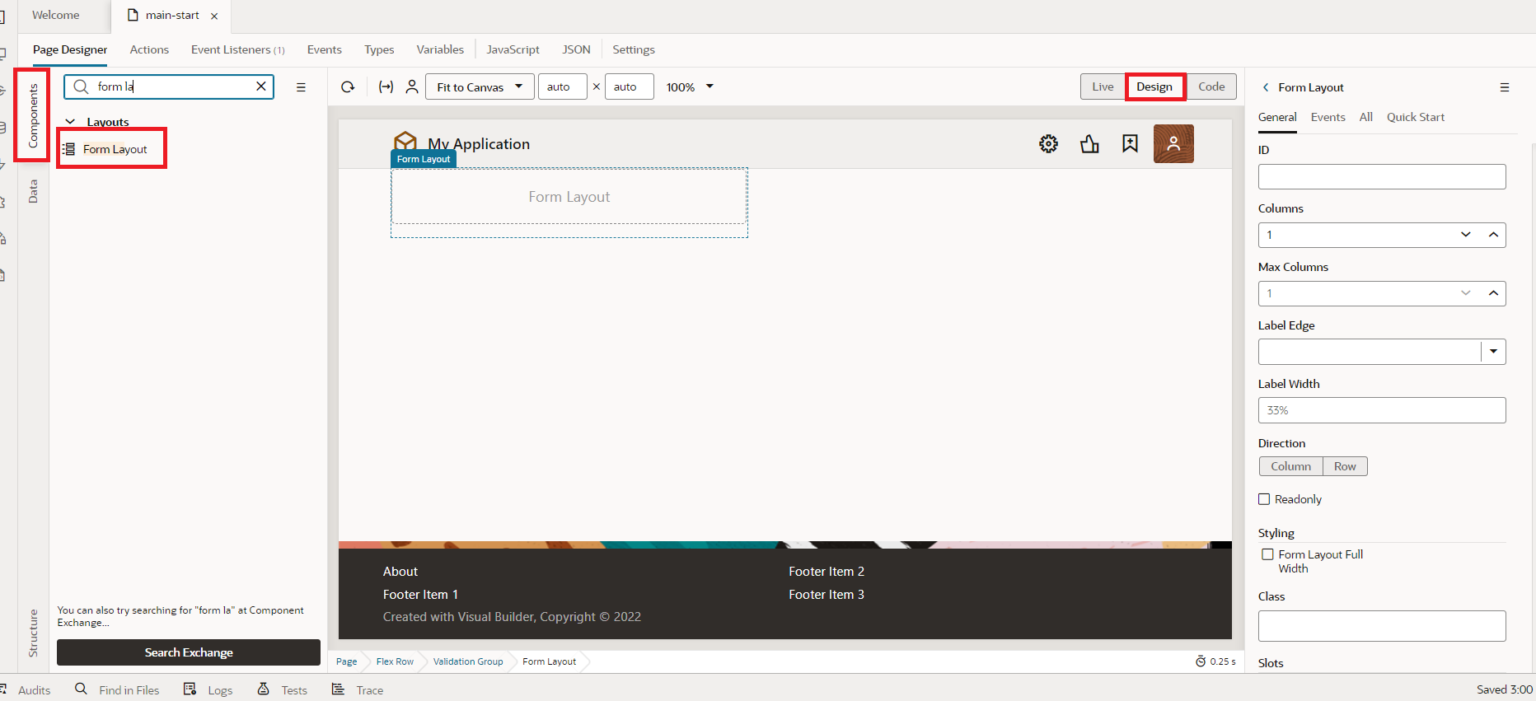
Task: Click the bookmark icon in the header
Action: click(1130, 143)
